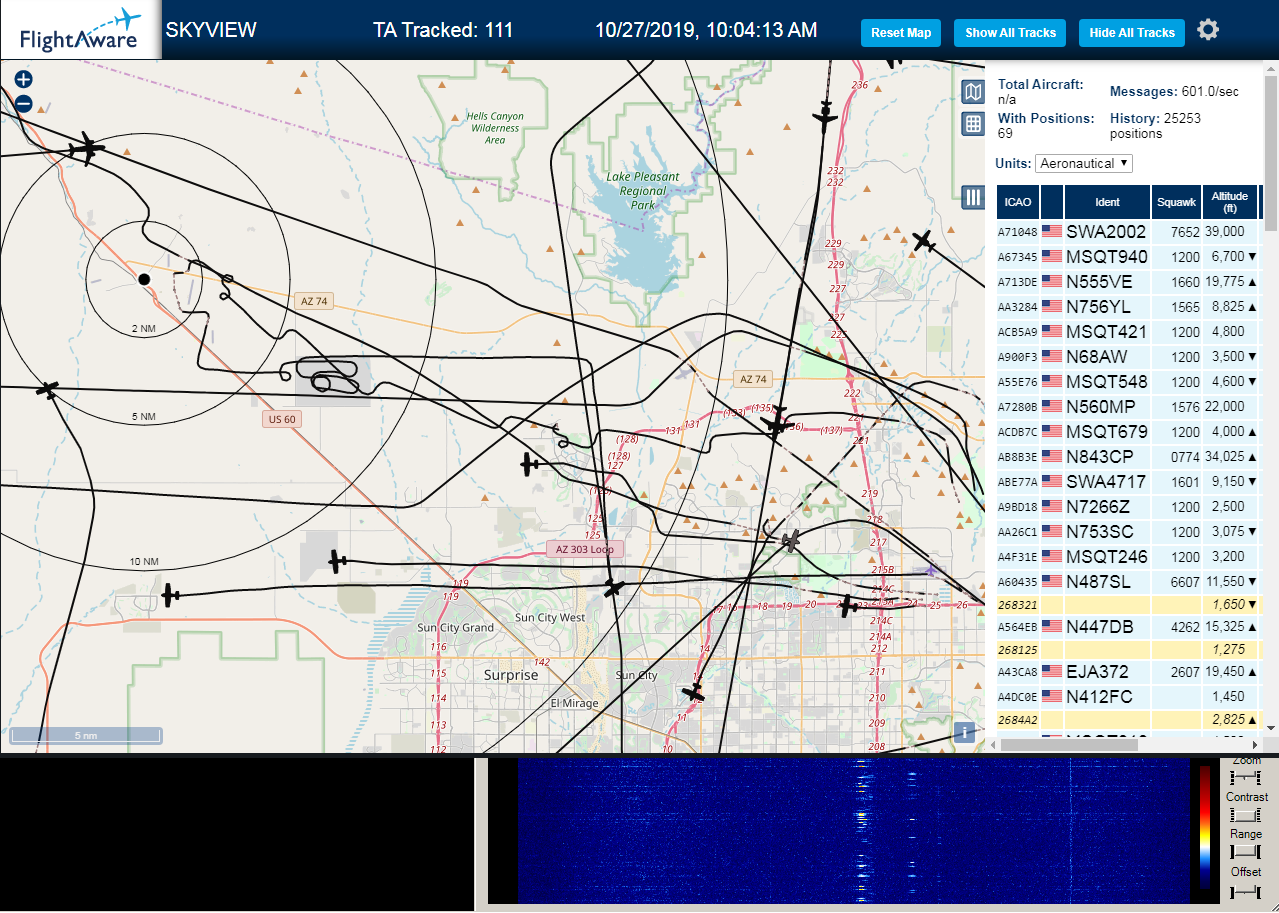Select the N487SL aircraft row
Viewport: 1279px width, 913px height.
click(1128, 581)
